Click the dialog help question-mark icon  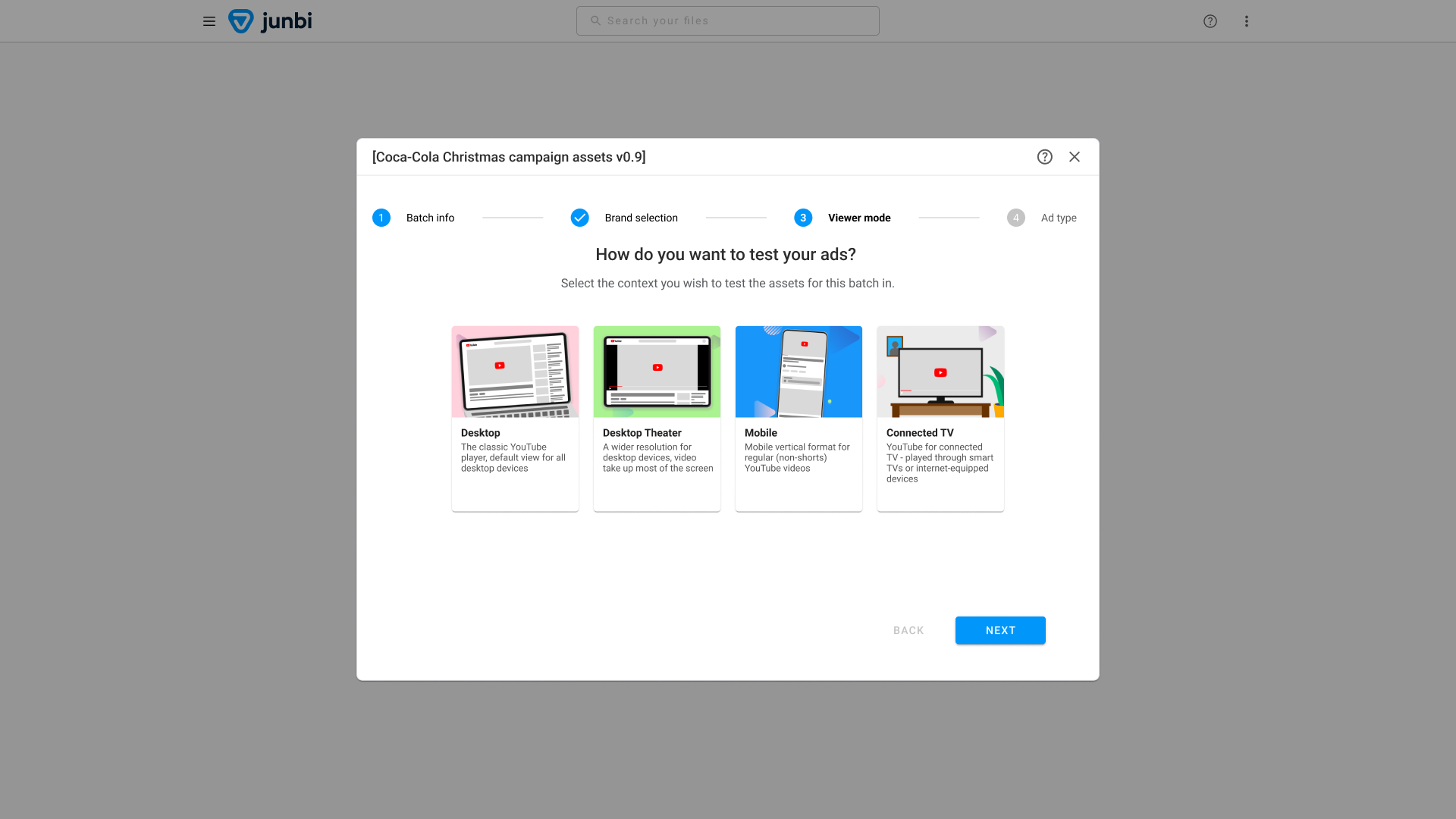(1045, 157)
